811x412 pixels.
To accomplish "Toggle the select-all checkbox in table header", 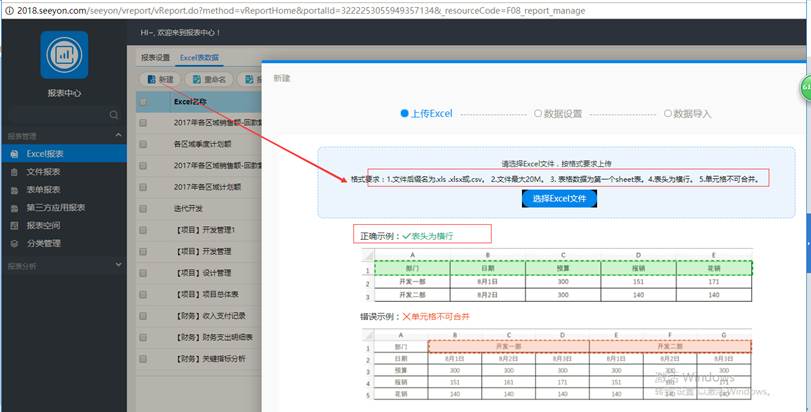I will [x=143, y=102].
